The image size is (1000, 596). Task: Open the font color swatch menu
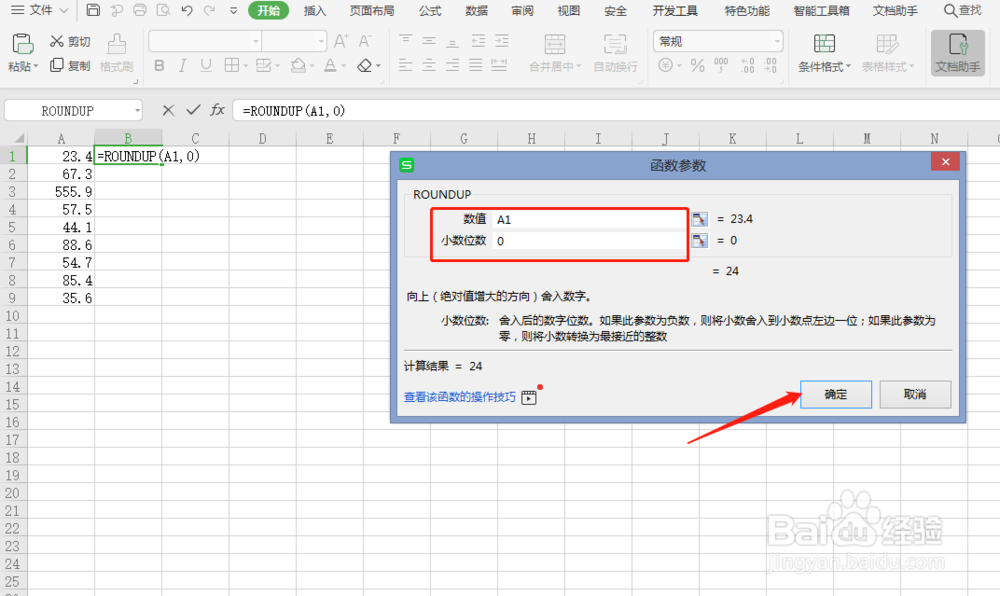[342, 64]
